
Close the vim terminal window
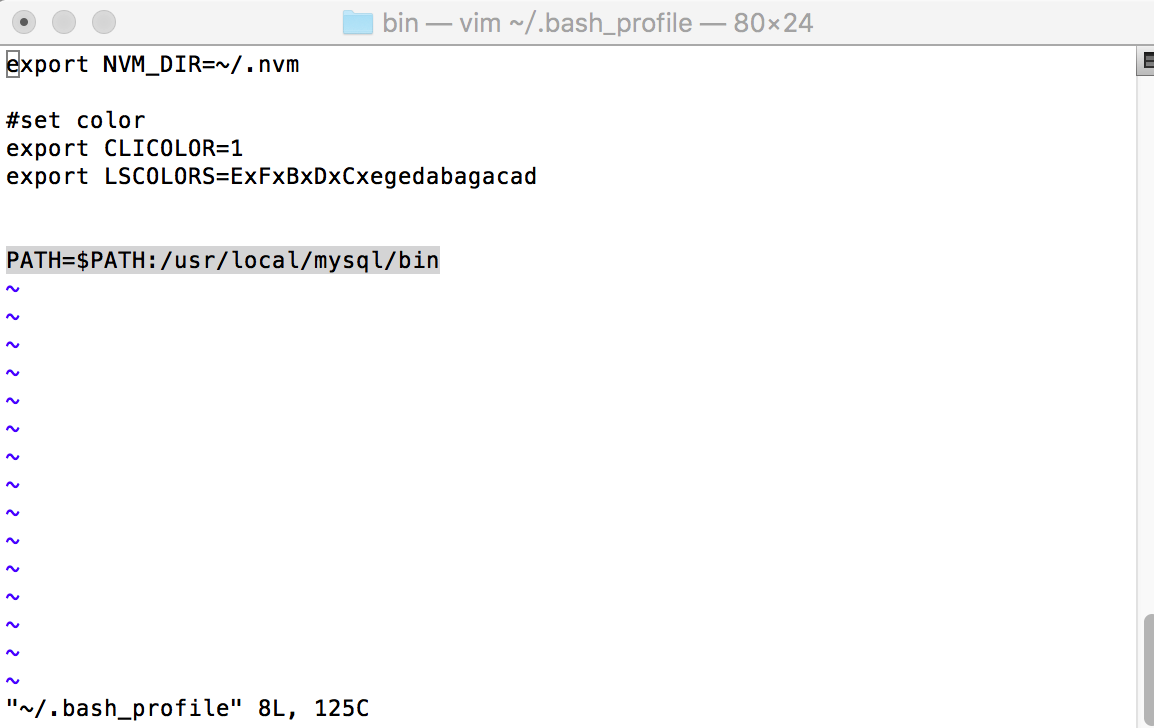[x=24, y=22]
